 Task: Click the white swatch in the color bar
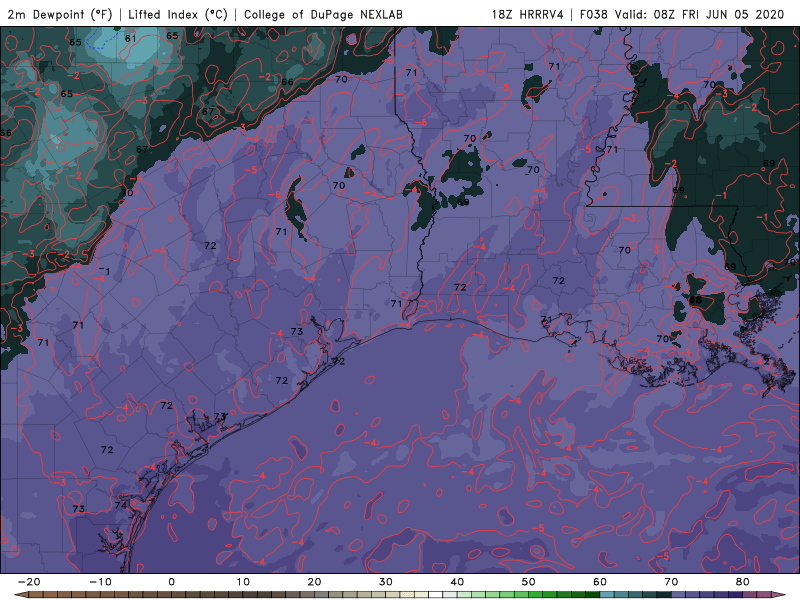[436, 595]
